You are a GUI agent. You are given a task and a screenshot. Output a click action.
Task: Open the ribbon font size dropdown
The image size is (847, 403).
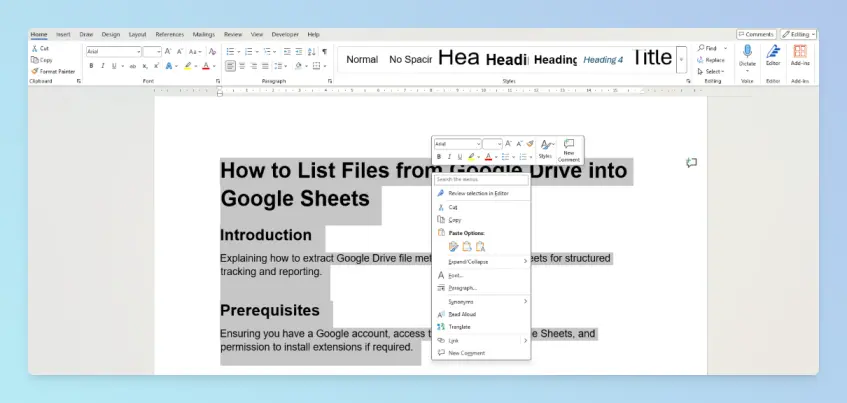click(159, 52)
